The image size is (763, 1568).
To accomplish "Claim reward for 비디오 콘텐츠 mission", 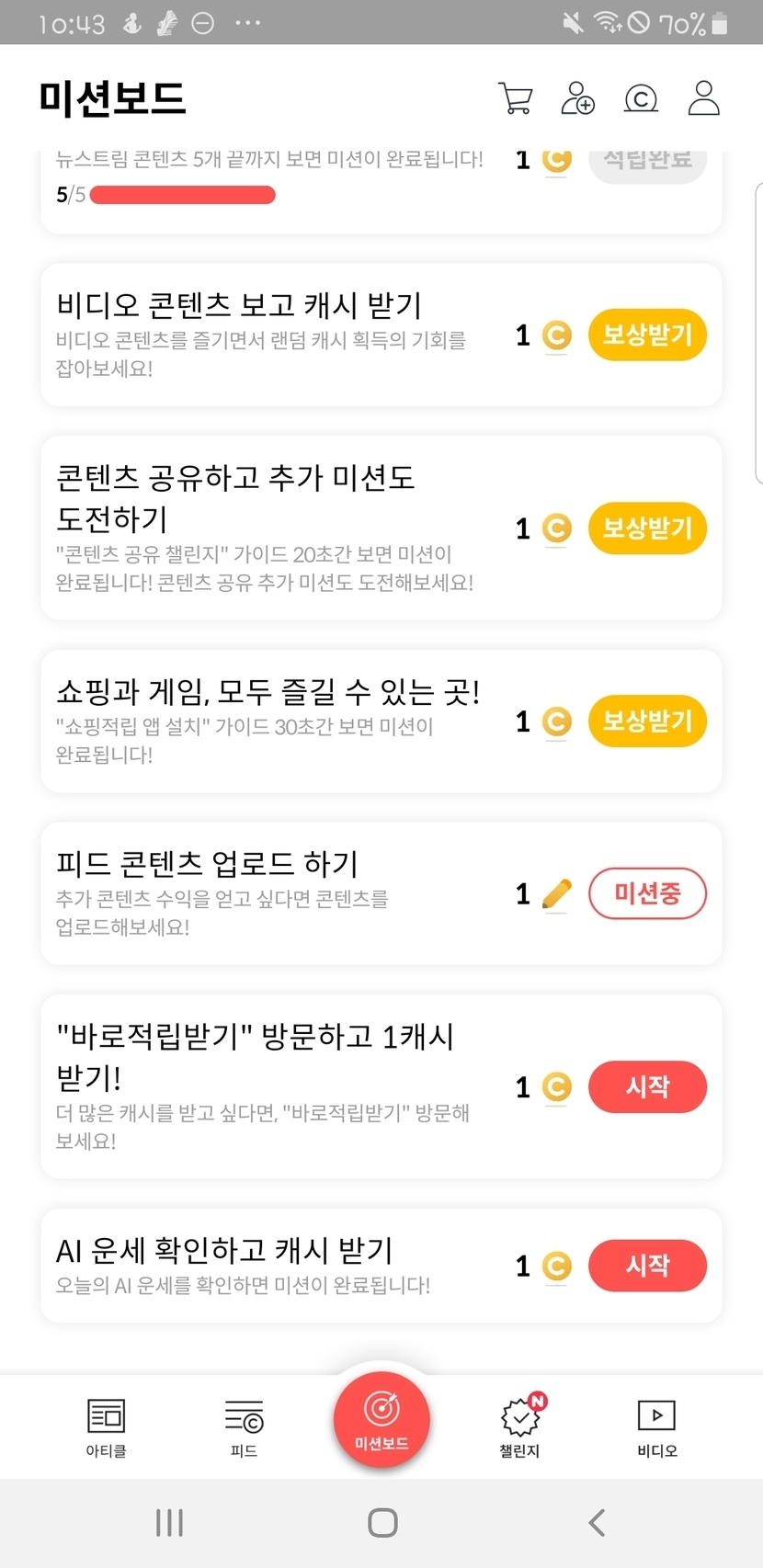I will pos(647,335).
